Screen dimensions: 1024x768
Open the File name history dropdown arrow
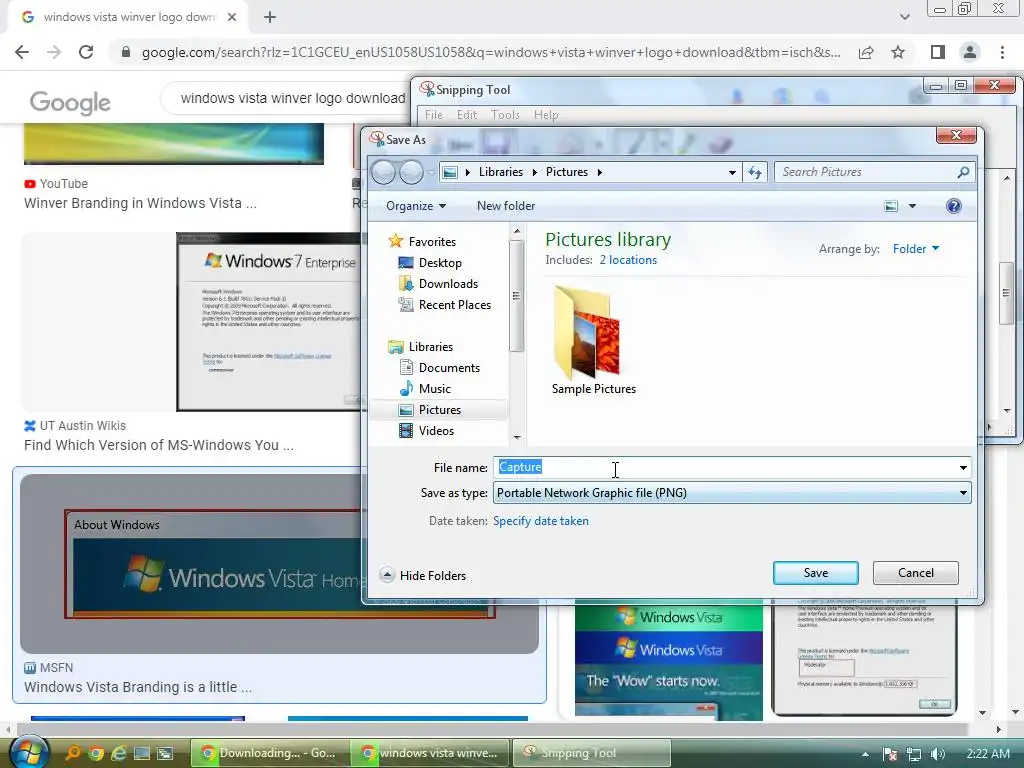tap(963, 468)
